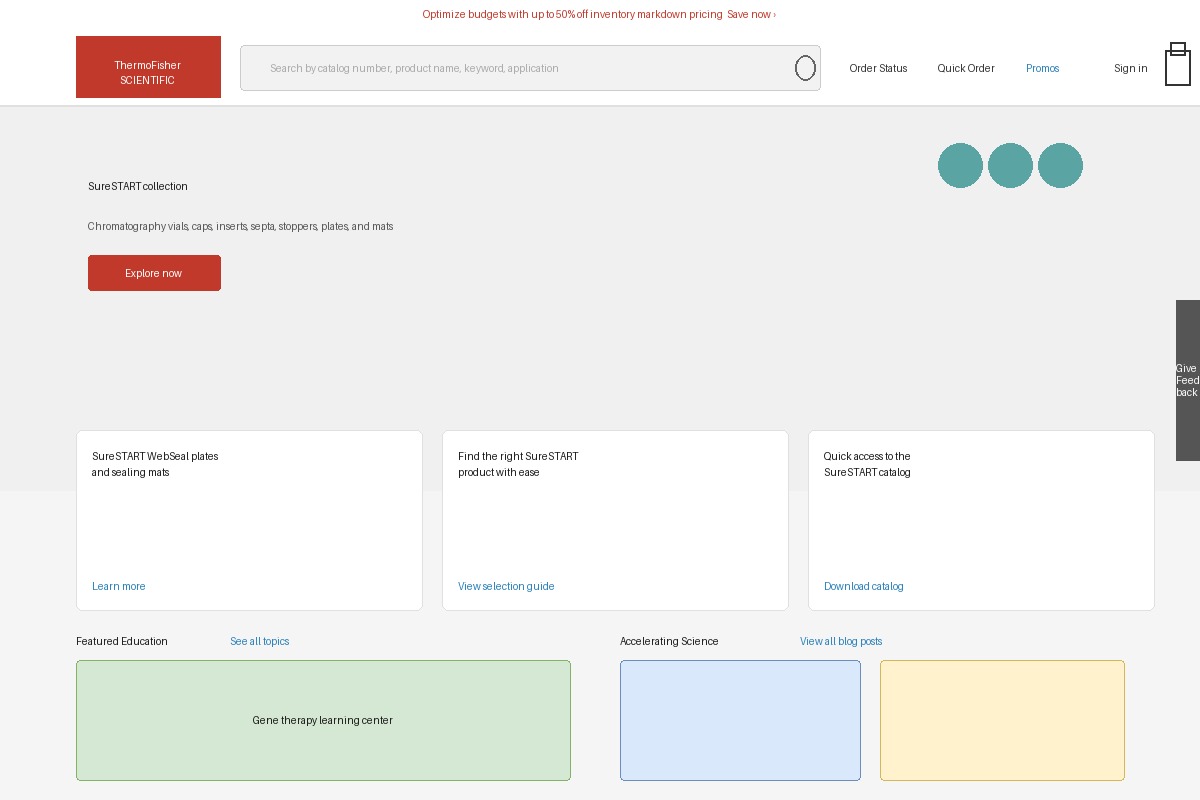
Task: Open the Order Status menu item
Action: click(878, 68)
